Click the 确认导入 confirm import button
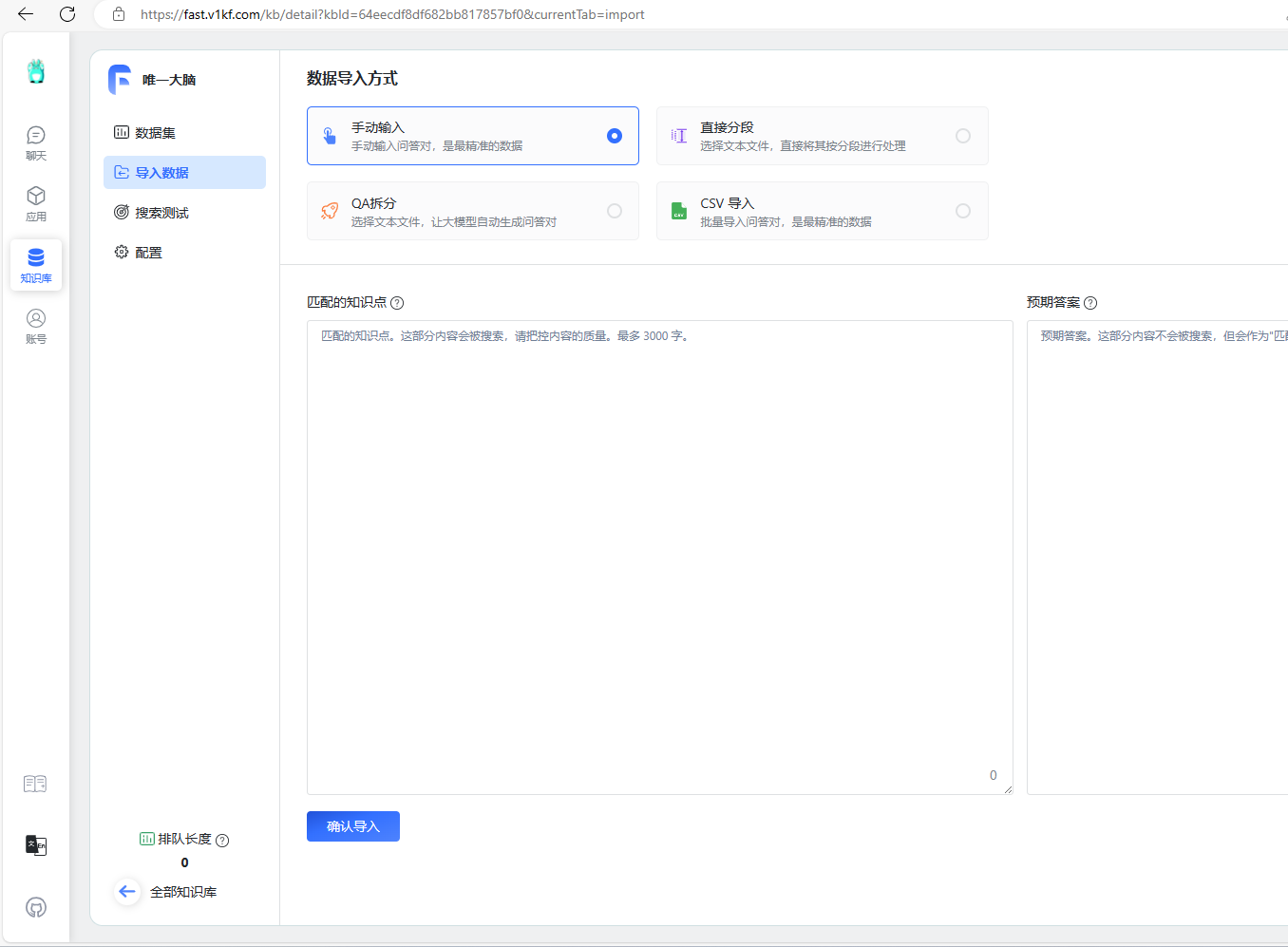1288x947 pixels. pos(353,826)
